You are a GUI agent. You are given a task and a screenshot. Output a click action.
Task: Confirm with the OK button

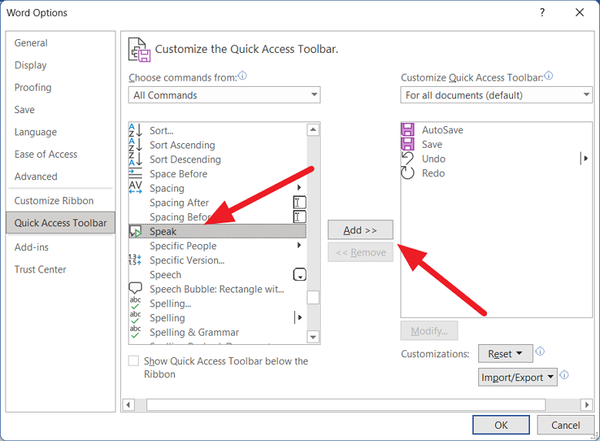pos(501,425)
